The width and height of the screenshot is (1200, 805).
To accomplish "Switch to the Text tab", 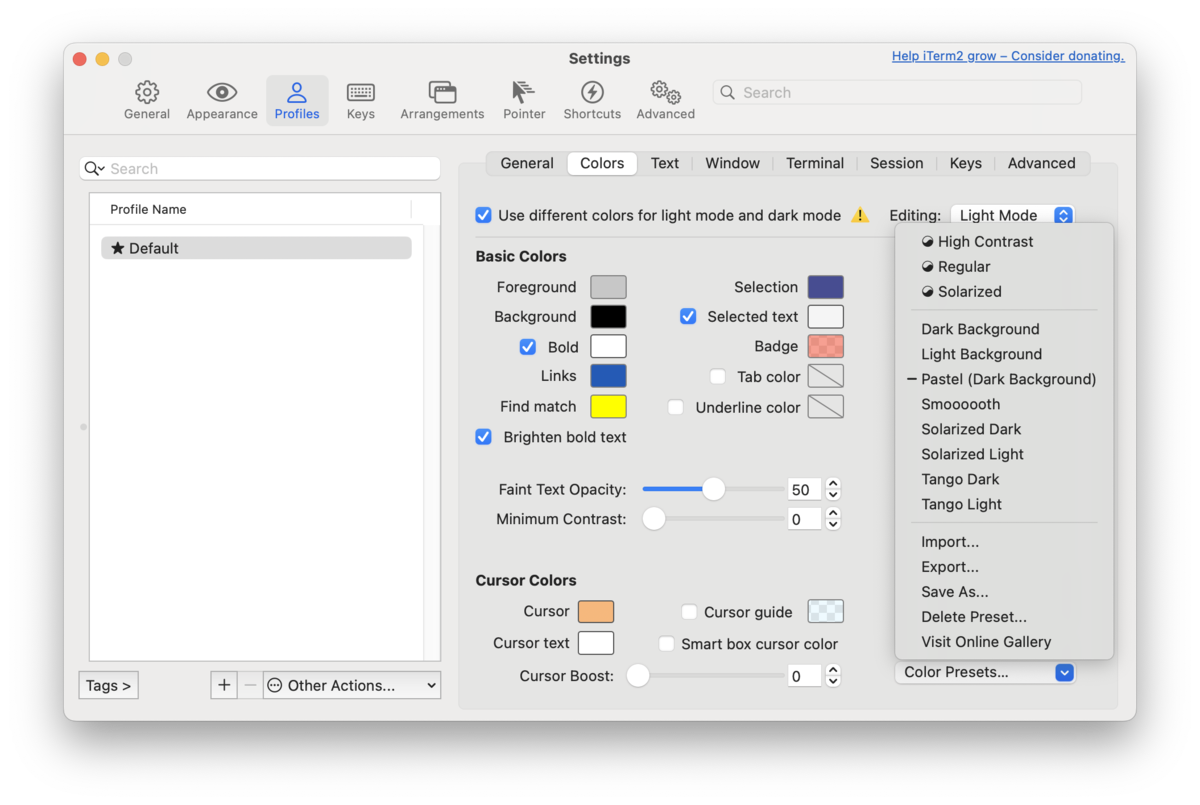I will pos(665,163).
